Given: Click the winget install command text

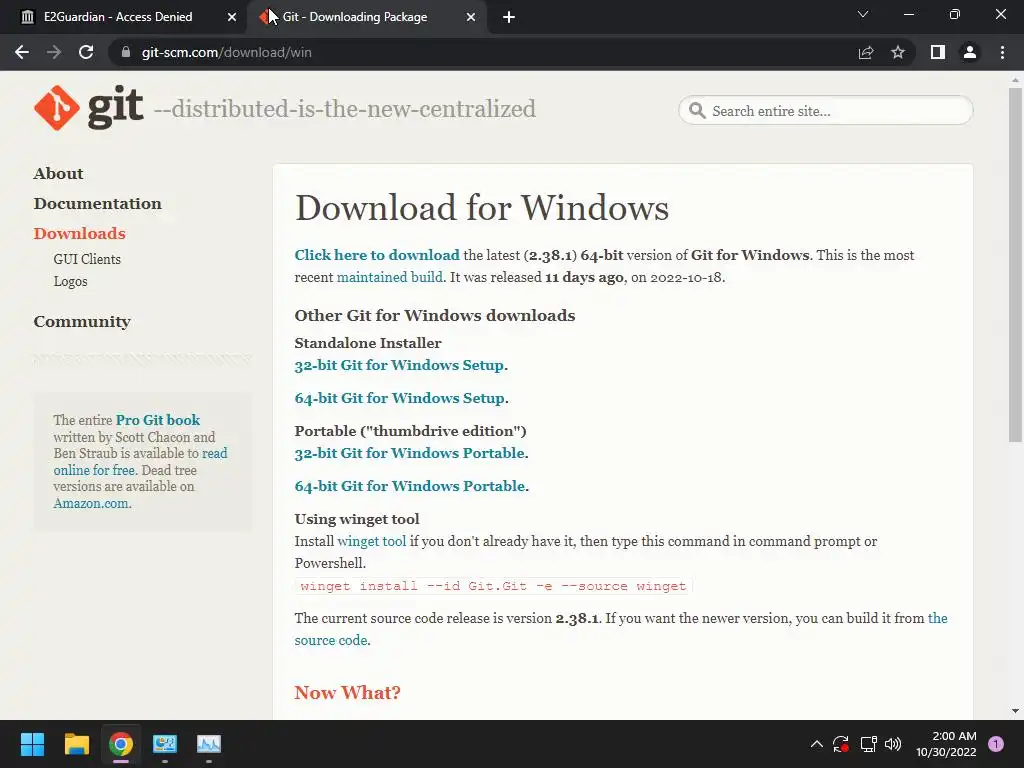Looking at the screenshot, I should 493,586.
